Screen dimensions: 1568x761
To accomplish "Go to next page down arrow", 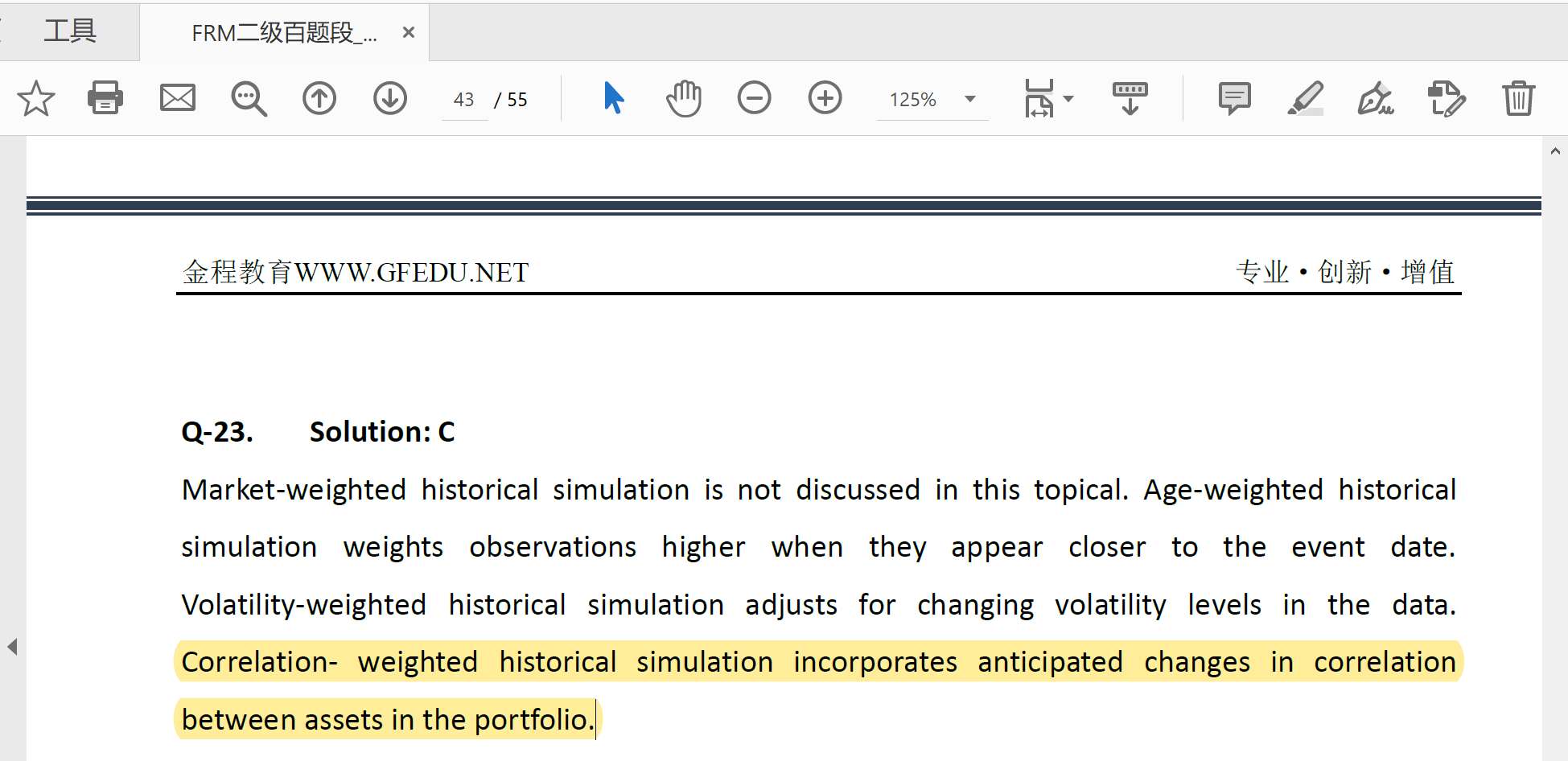I will (390, 98).
